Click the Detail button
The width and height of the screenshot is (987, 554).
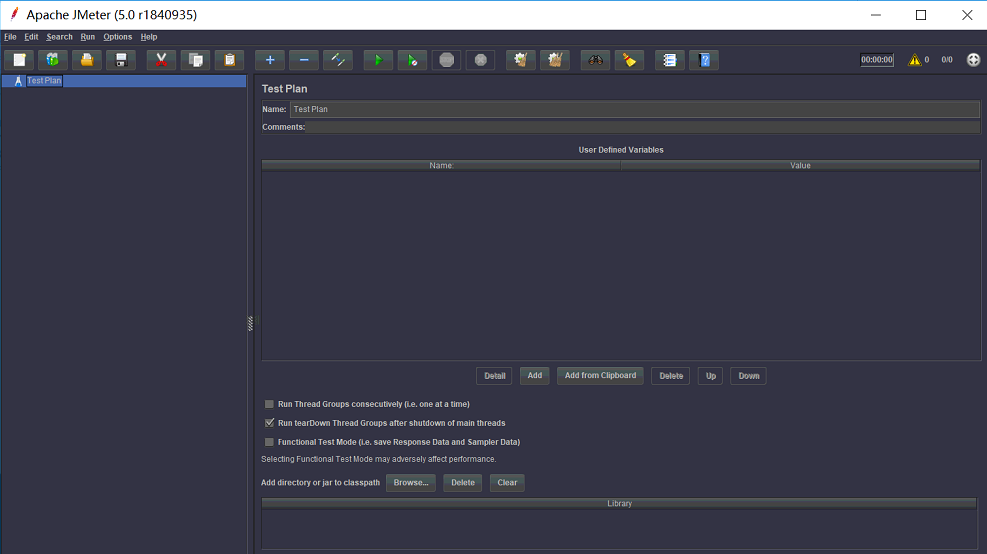pos(494,376)
